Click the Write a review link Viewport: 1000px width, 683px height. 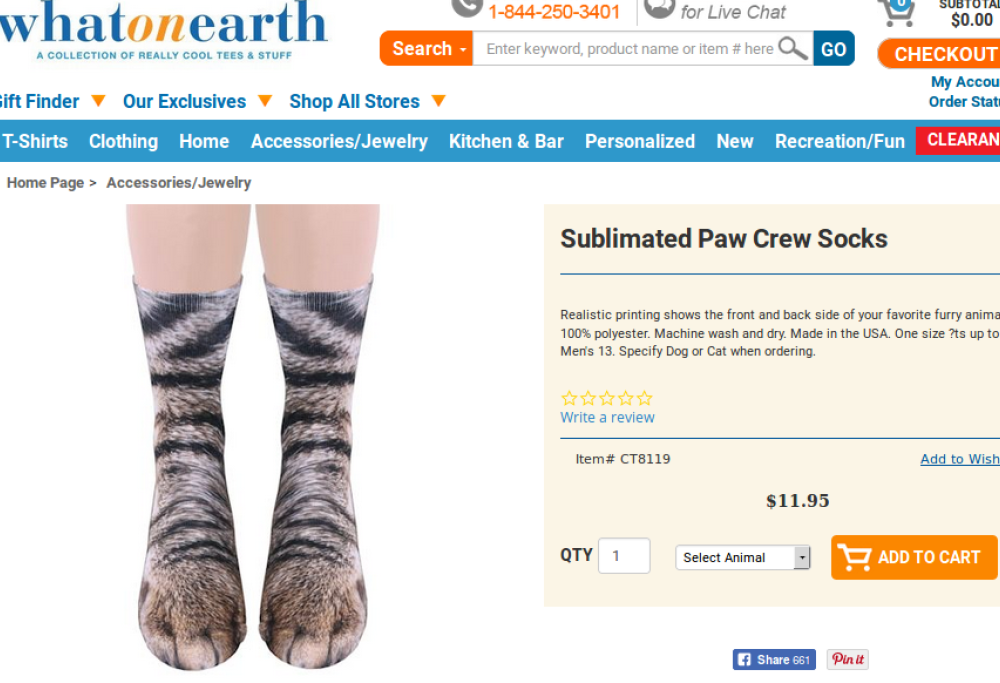click(x=607, y=417)
